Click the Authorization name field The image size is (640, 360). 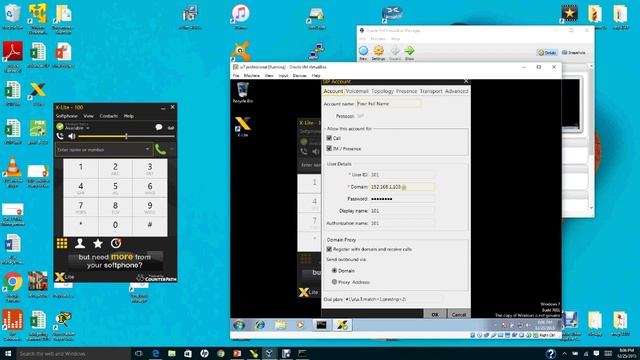pos(402,223)
